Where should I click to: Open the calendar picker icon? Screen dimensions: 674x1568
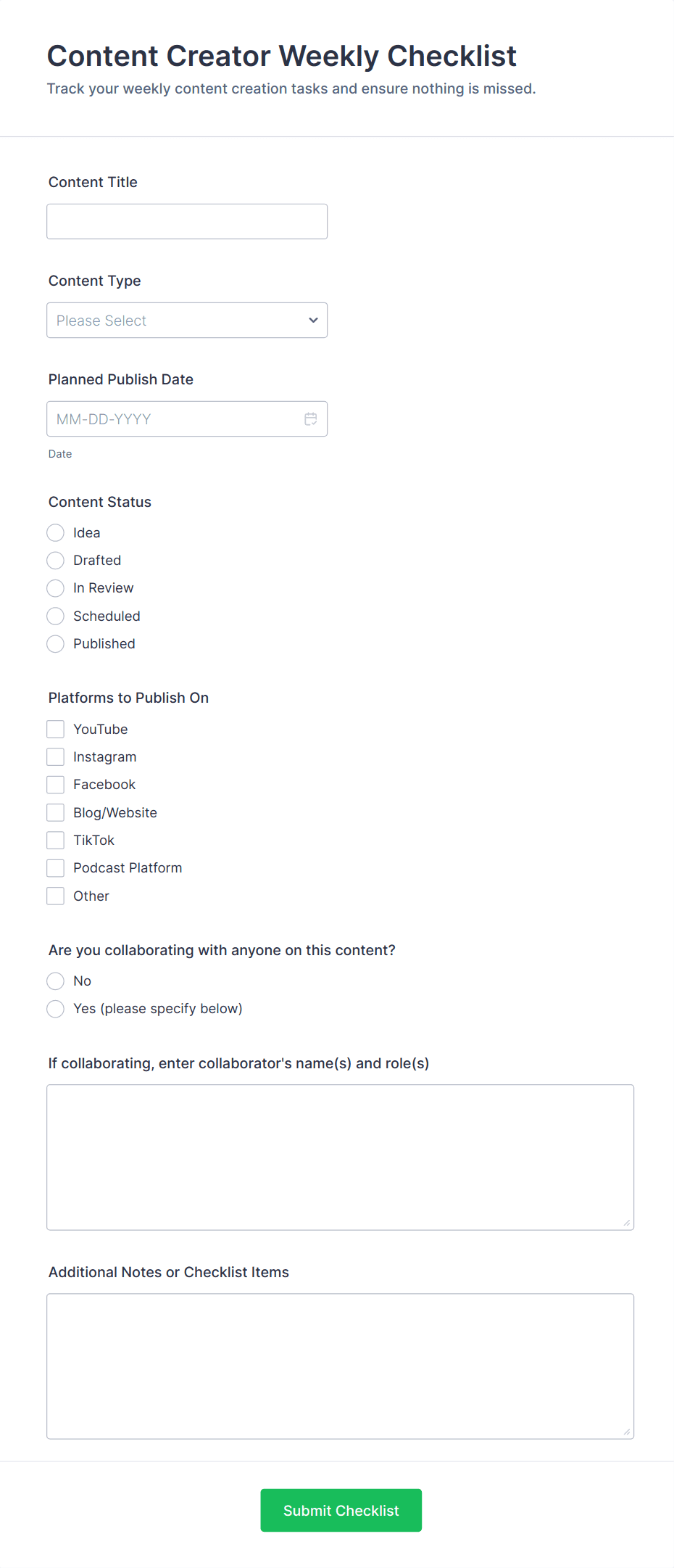311,419
